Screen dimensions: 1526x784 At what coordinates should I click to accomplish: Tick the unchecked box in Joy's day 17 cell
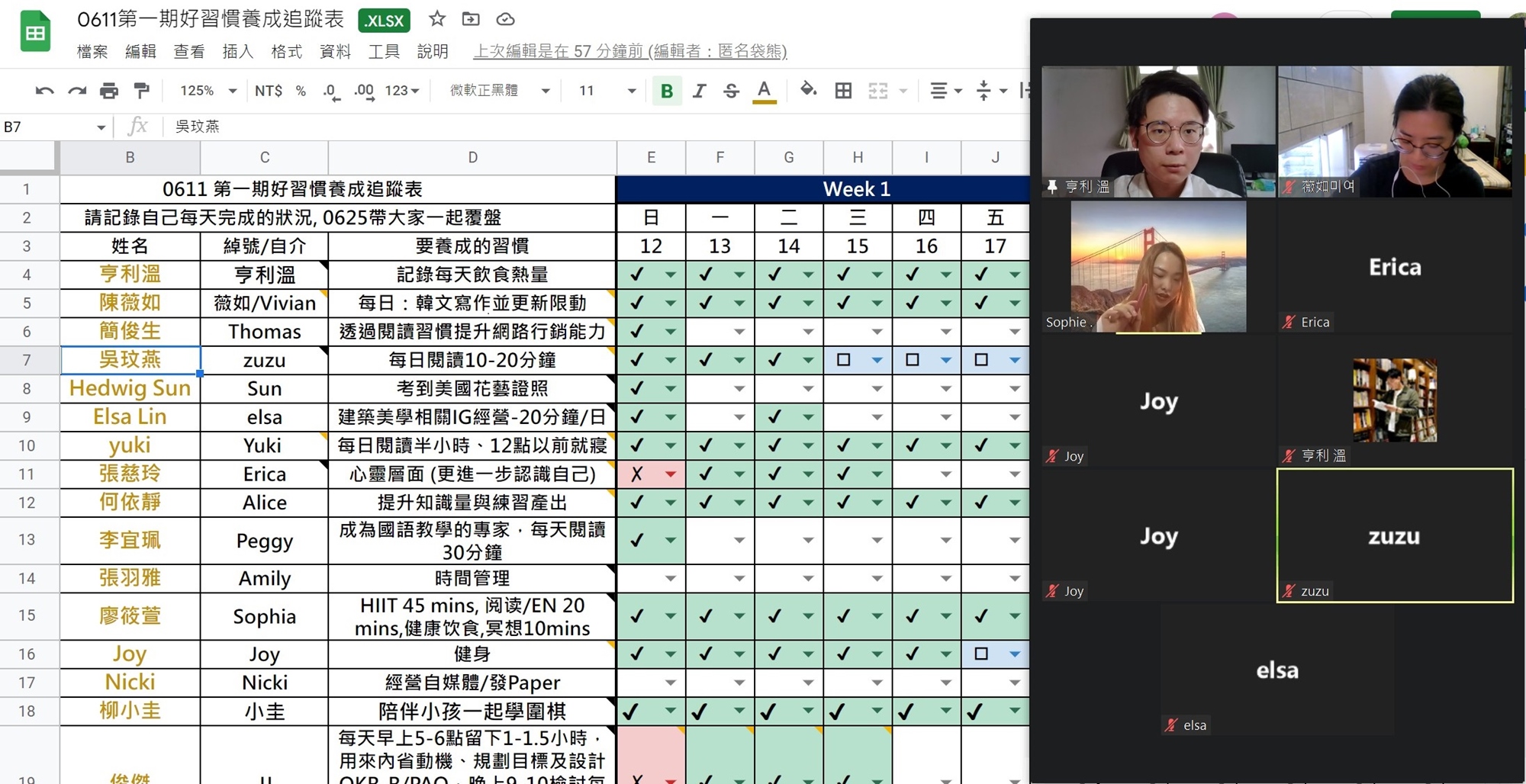(x=981, y=654)
